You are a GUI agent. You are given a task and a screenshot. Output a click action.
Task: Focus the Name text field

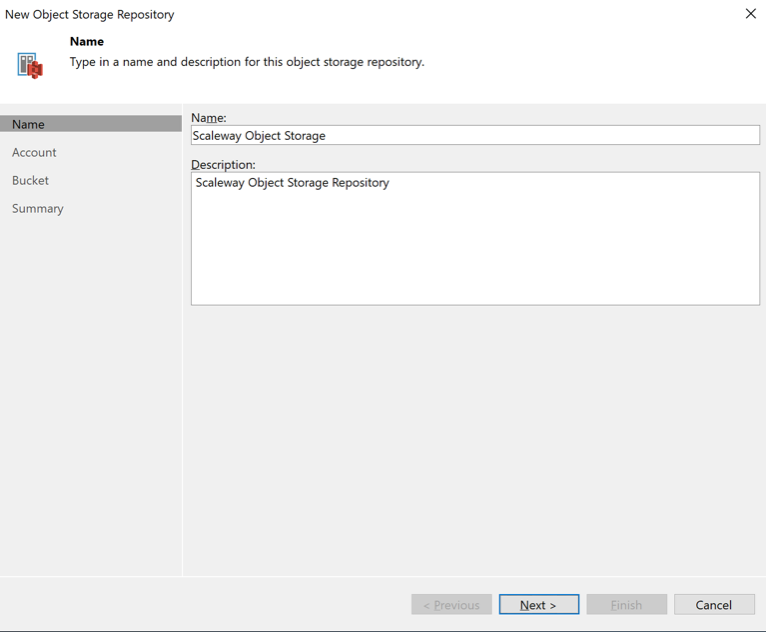(475, 135)
